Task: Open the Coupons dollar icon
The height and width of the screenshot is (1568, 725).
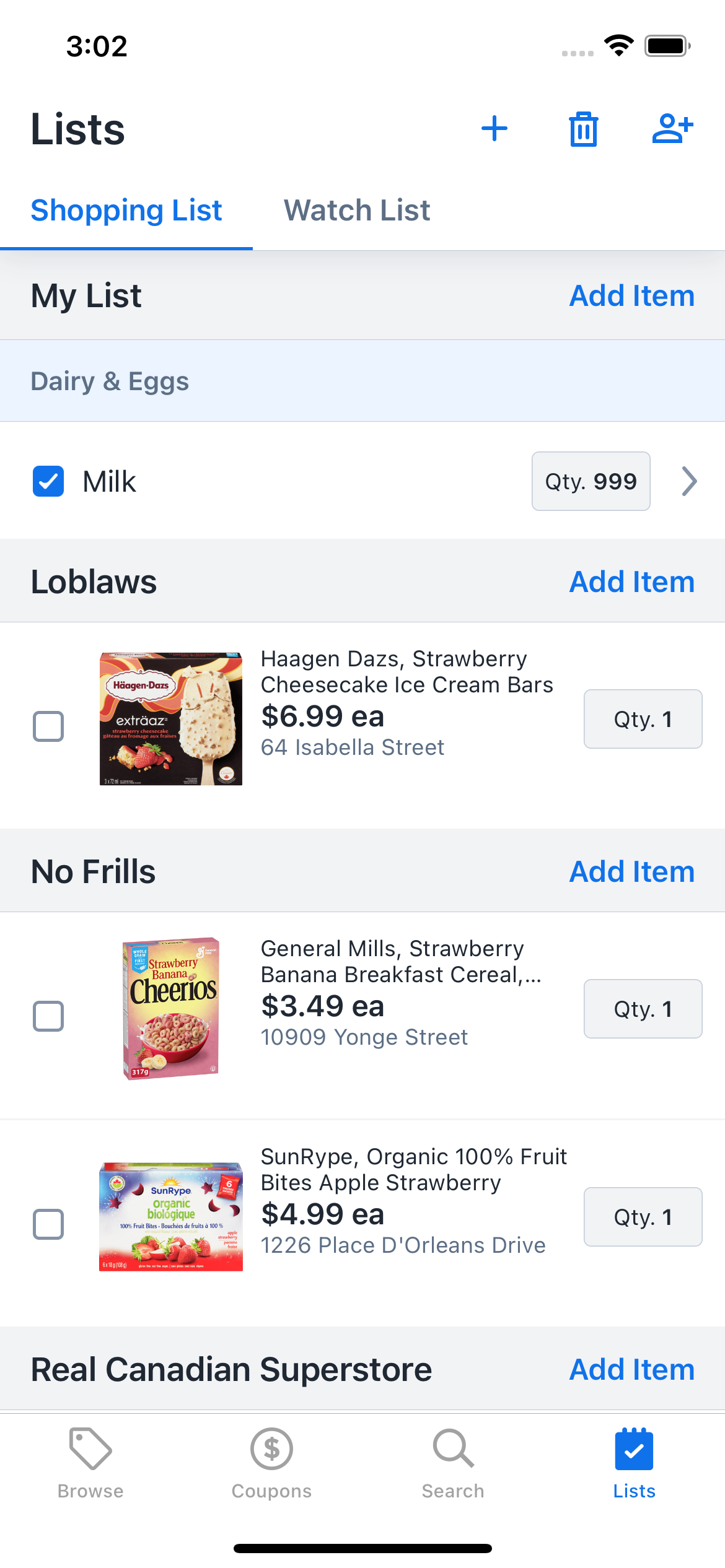Action: [x=271, y=1448]
